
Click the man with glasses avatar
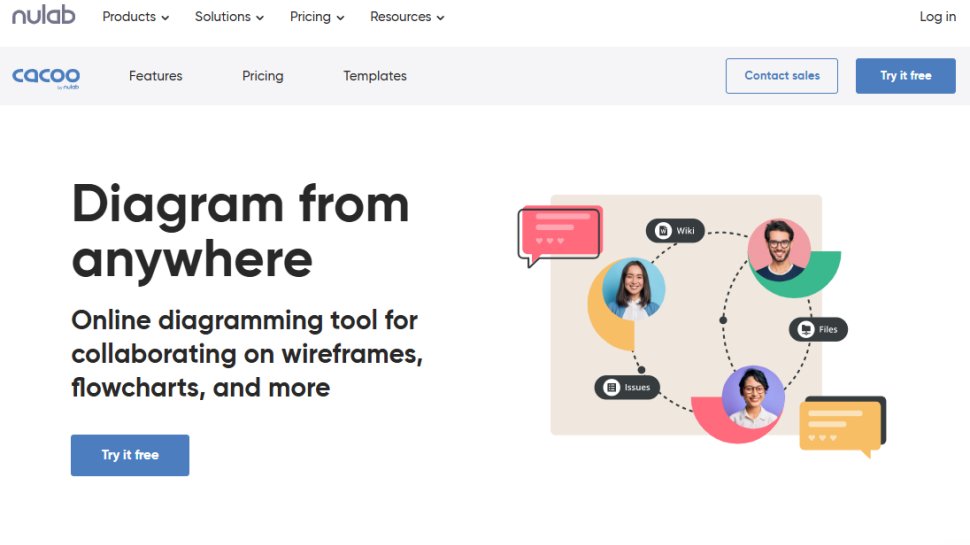(779, 250)
